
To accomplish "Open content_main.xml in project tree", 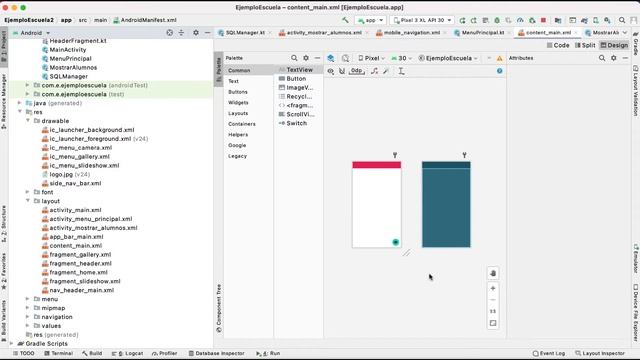I will click(76, 246).
